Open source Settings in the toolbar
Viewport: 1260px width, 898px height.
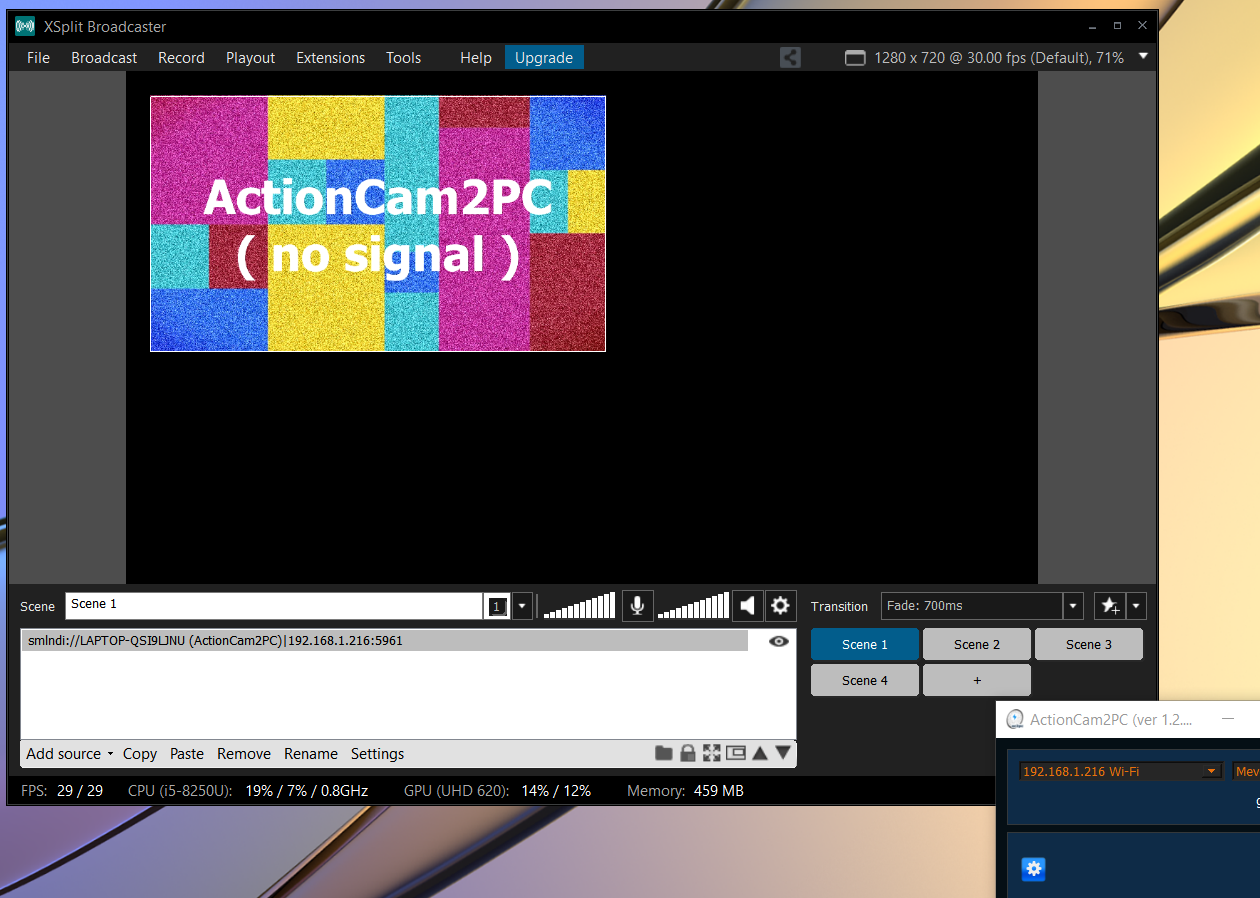pyautogui.click(x=378, y=754)
